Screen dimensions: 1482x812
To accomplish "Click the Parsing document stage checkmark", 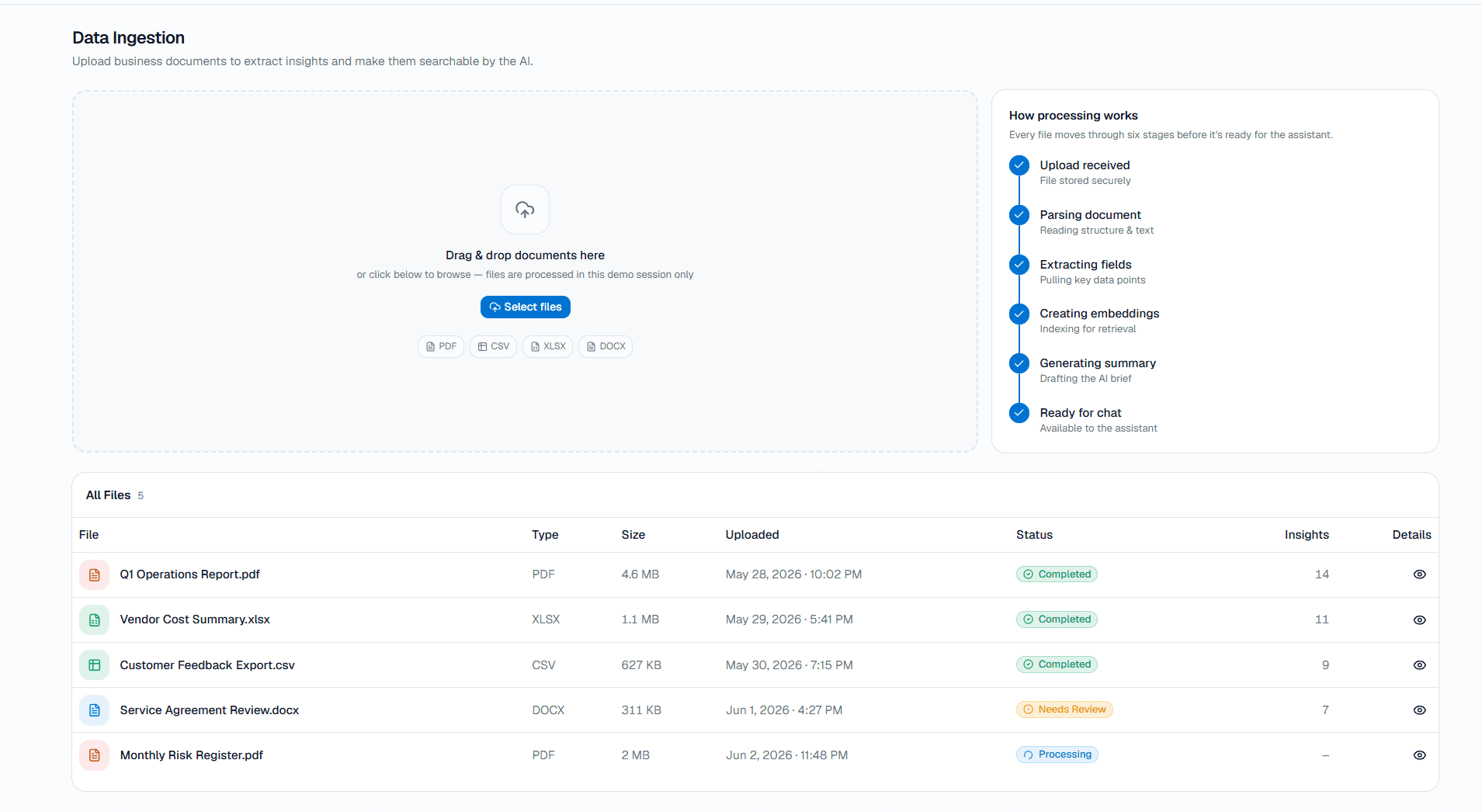I will (x=1019, y=215).
